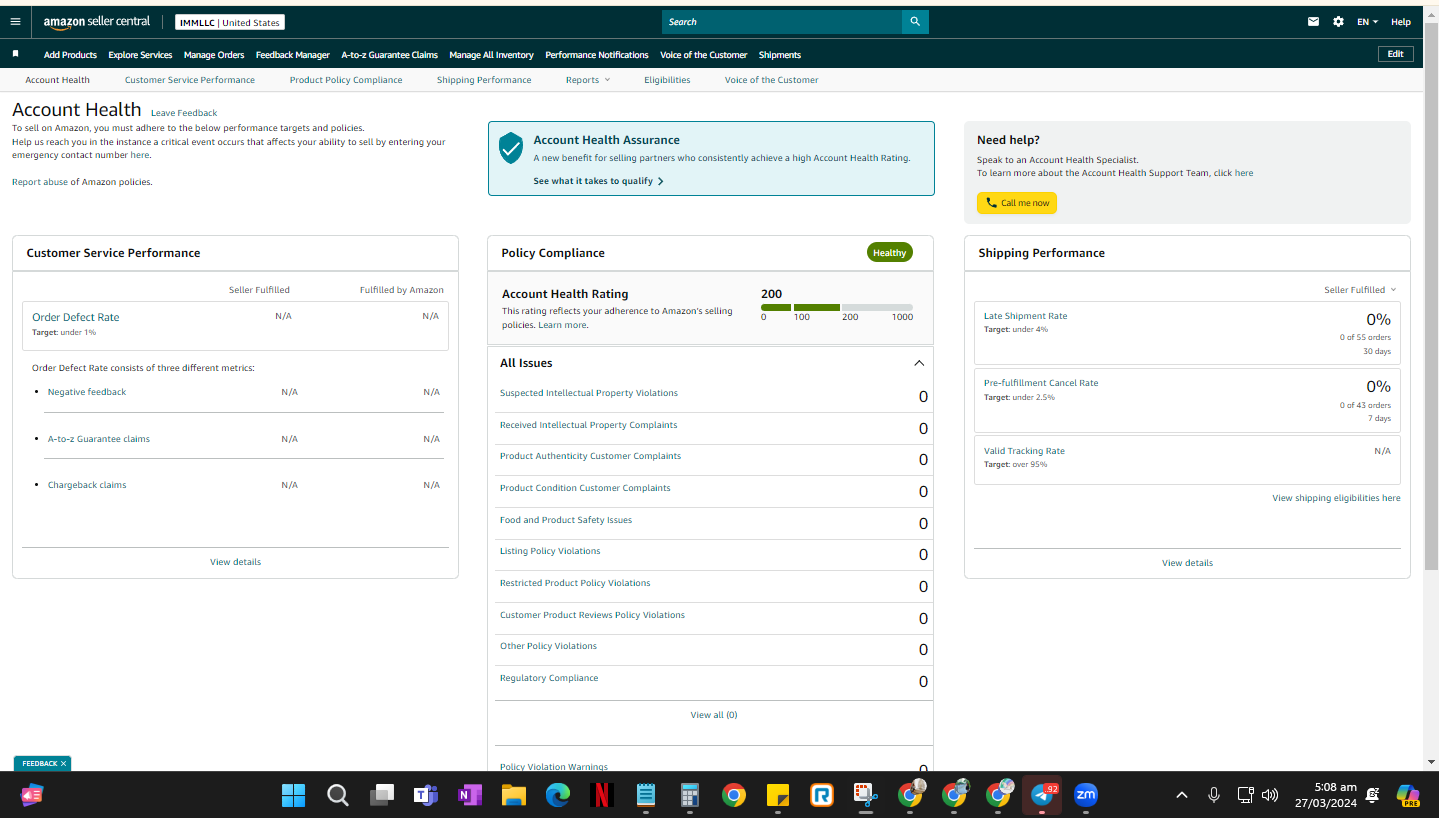Open Snipping Tool from taskbar
The image size is (1439, 818).
(x=865, y=795)
